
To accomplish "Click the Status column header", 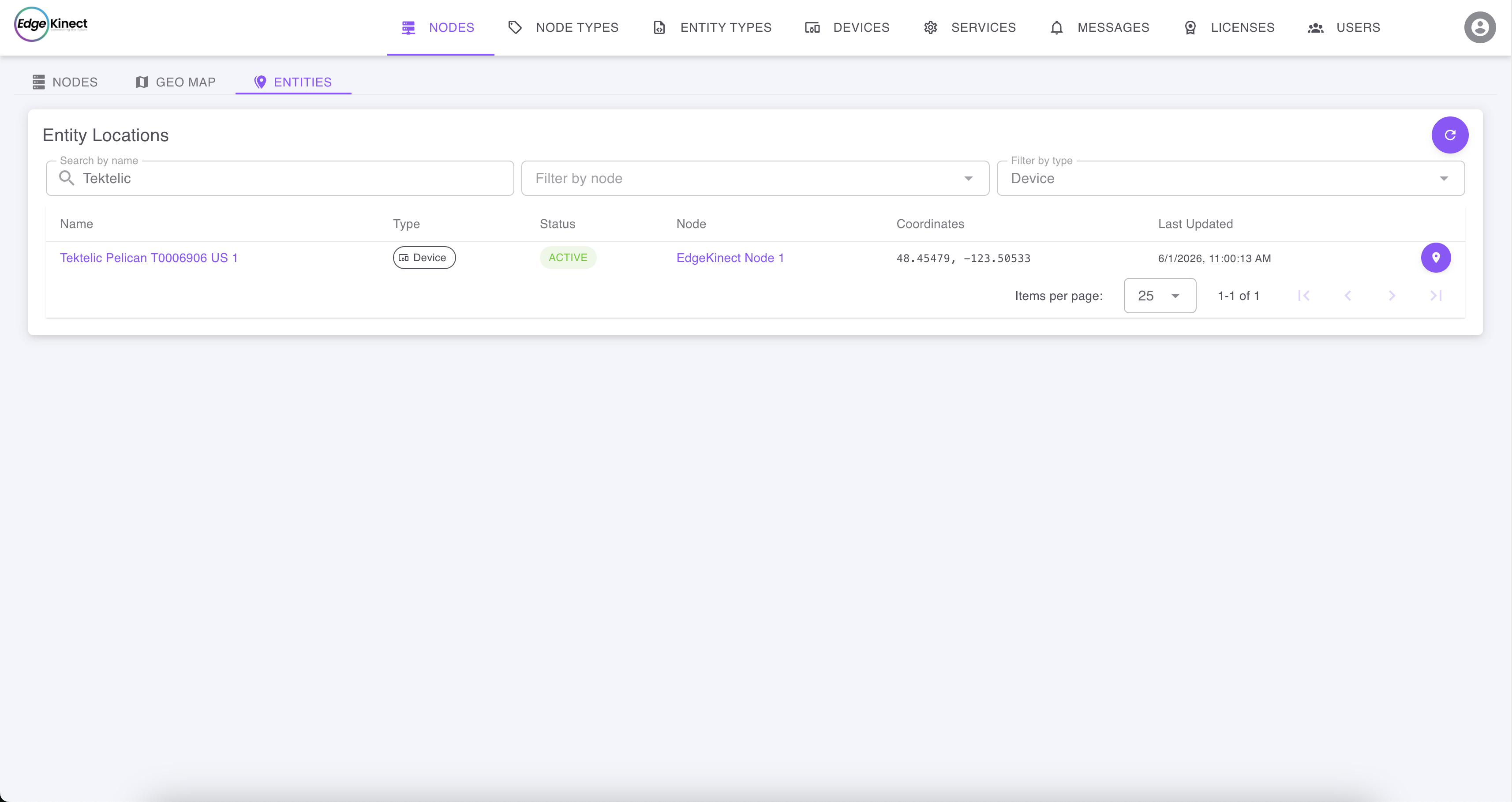I will click(557, 224).
